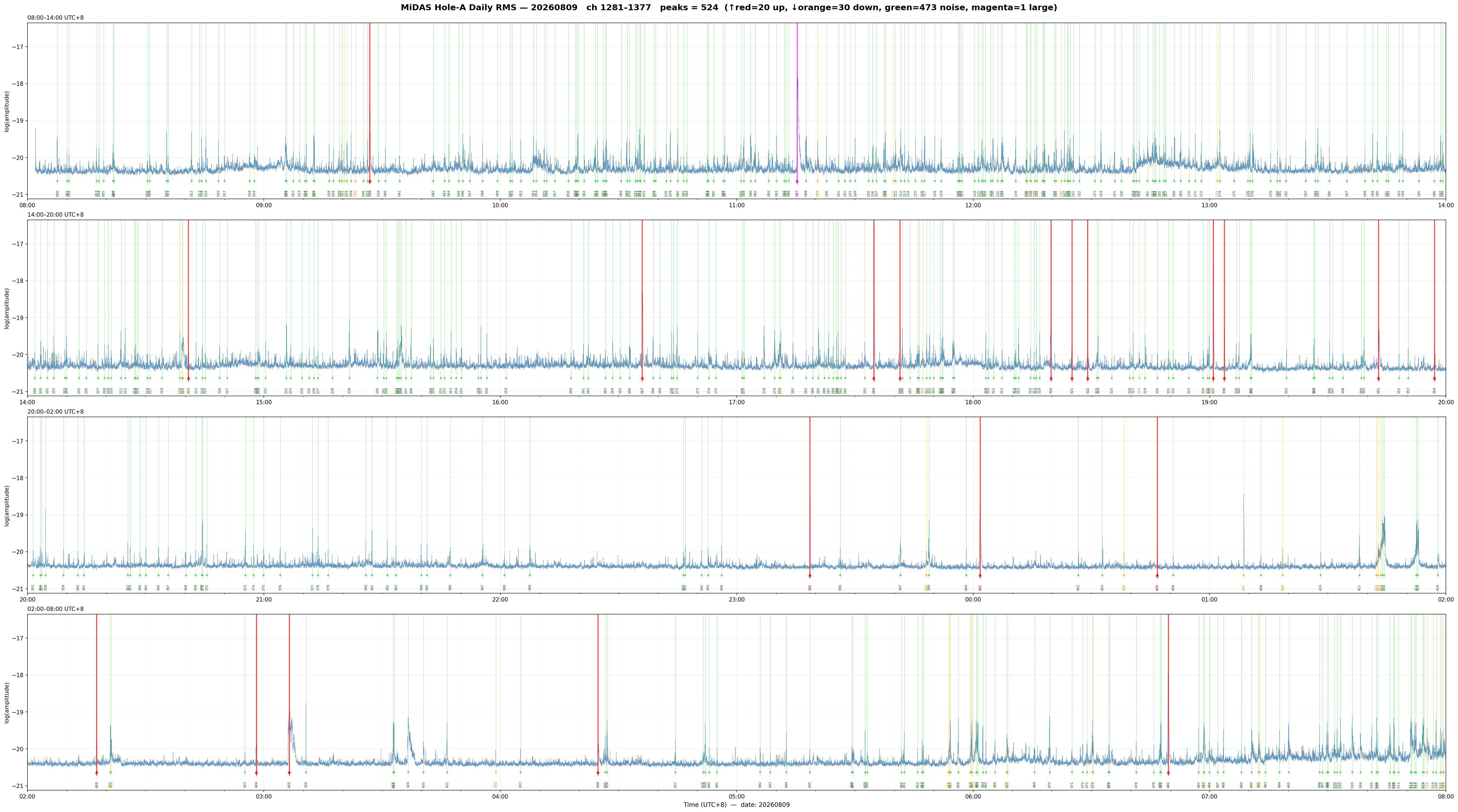The height and width of the screenshot is (812, 1458).
Task: Select the green noise marker labeled 343
Action: tap(1287, 378)
